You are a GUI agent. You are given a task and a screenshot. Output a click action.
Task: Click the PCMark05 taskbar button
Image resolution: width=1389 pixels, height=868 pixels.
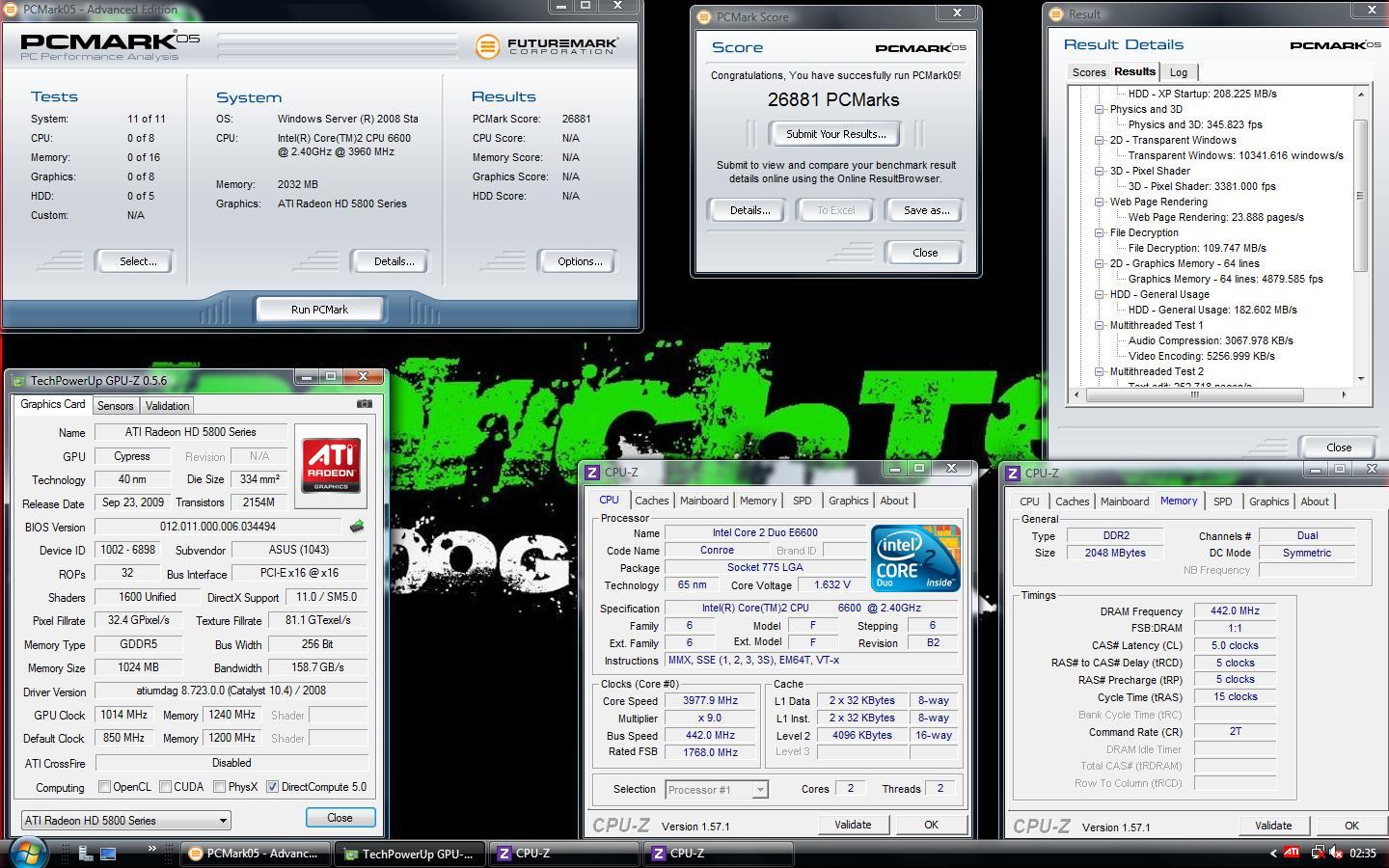click(256, 854)
